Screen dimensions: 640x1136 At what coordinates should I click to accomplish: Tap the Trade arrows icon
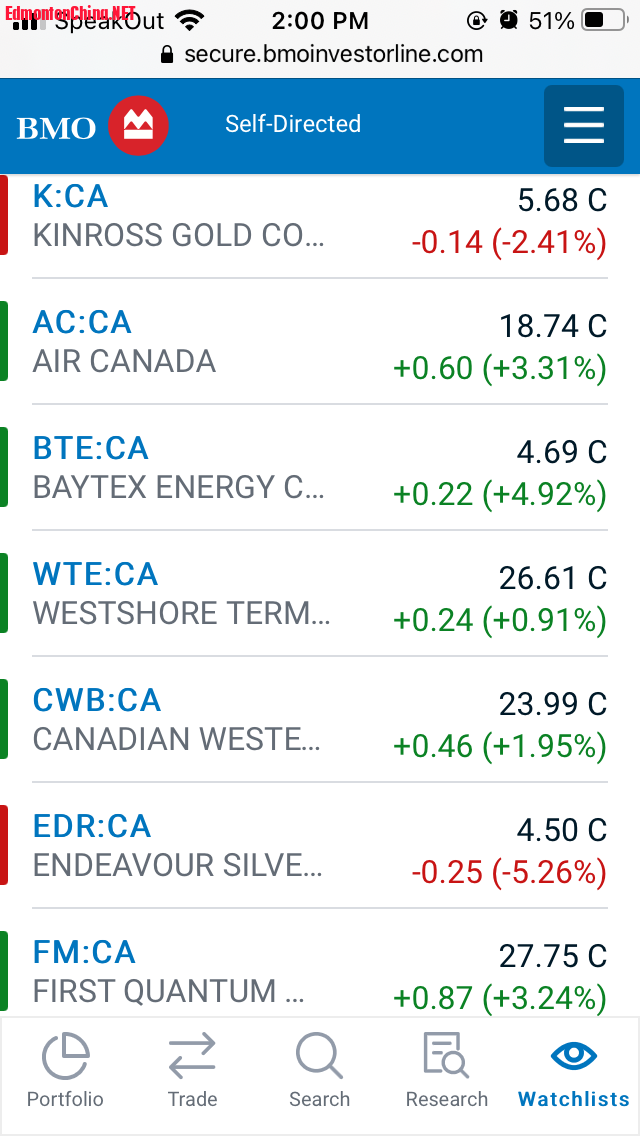[192, 1056]
